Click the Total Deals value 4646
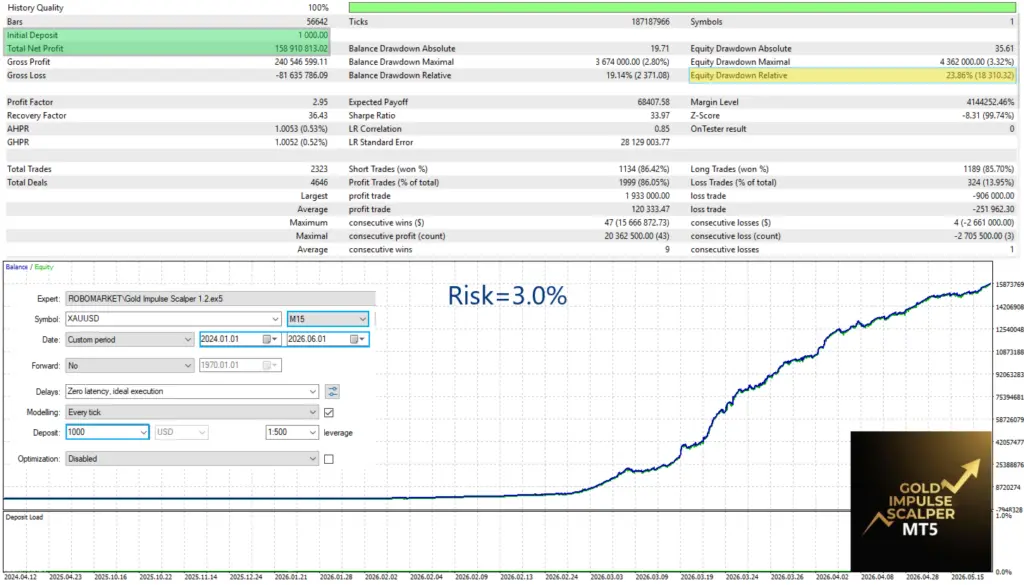This screenshot has width=1024, height=585. (x=319, y=183)
